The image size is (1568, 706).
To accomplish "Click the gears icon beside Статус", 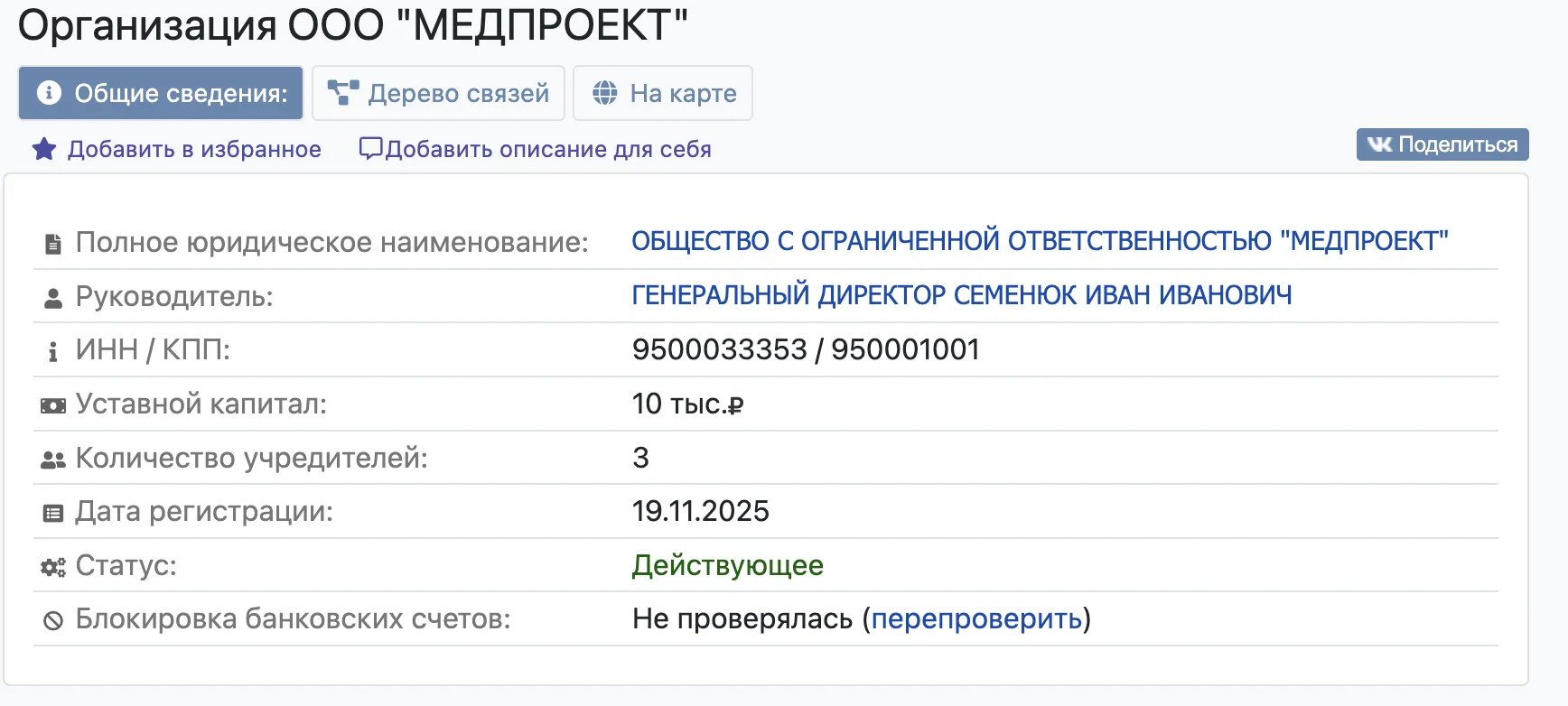I will [x=53, y=567].
